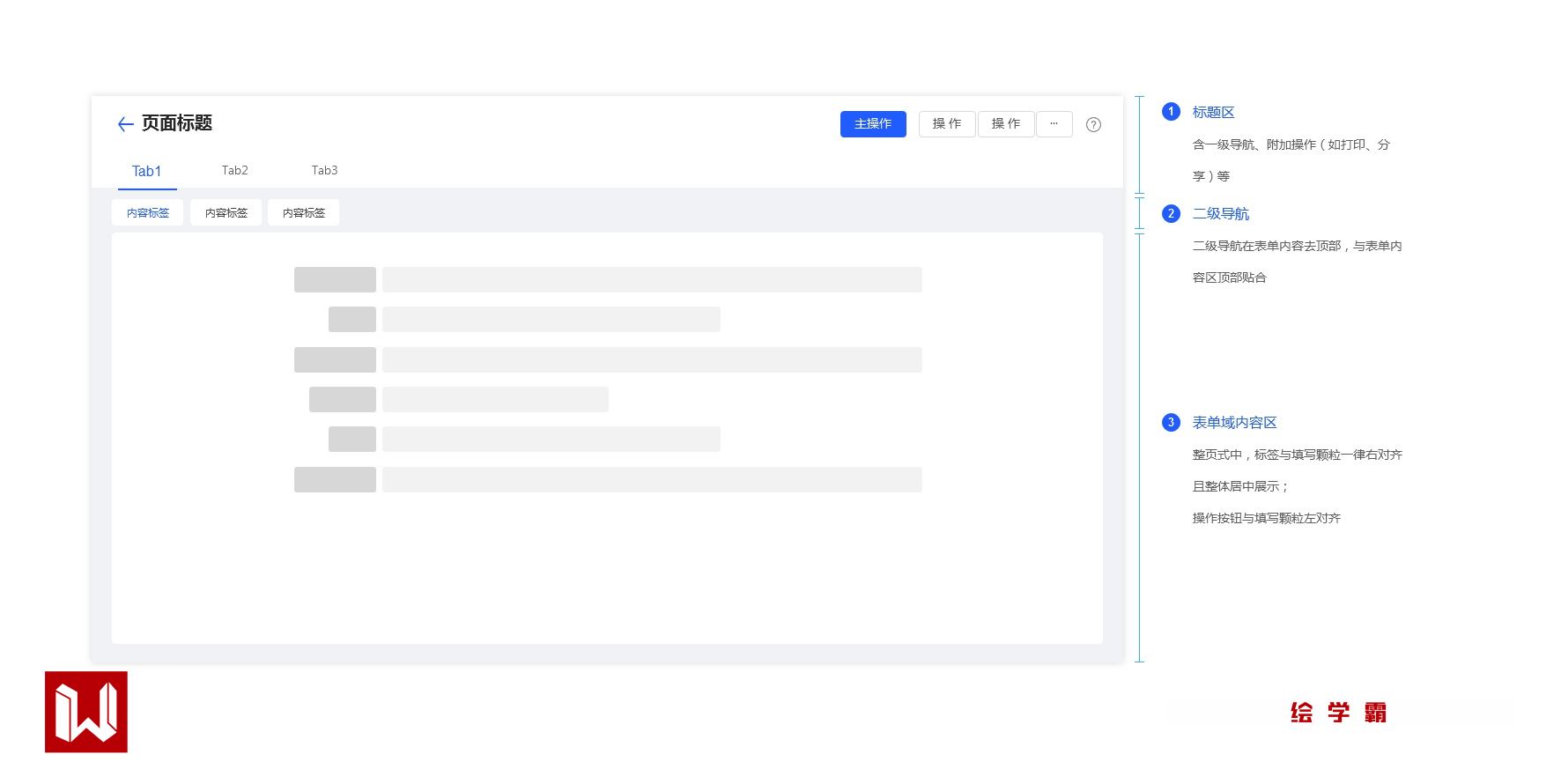Image resolution: width=1561 pixels, height=784 pixels.
Task: Click the back arrow beside 页面标题
Action: pyautogui.click(x=125, y=124)
